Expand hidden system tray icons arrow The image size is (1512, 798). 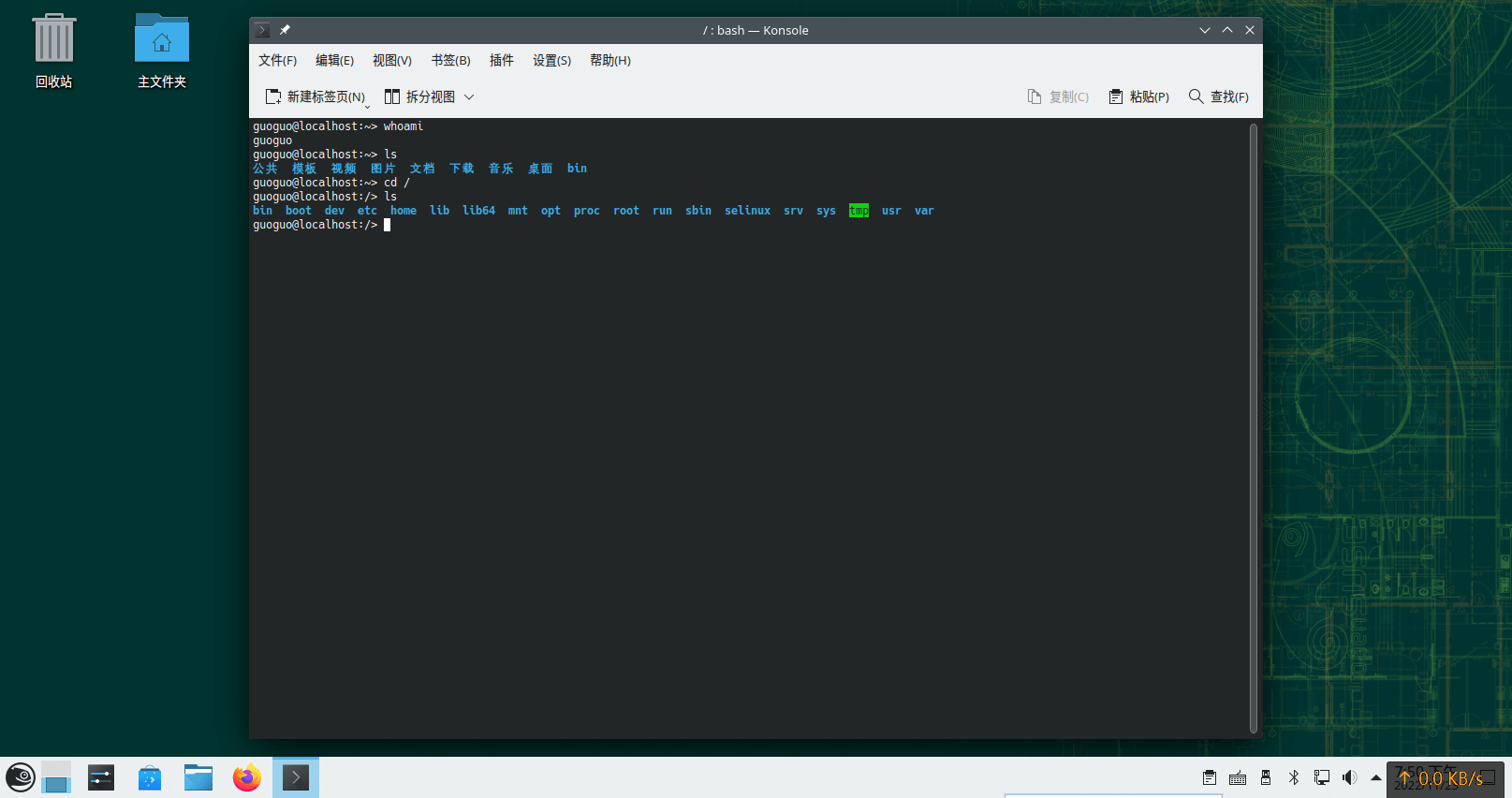click(x=1375, y=777)
